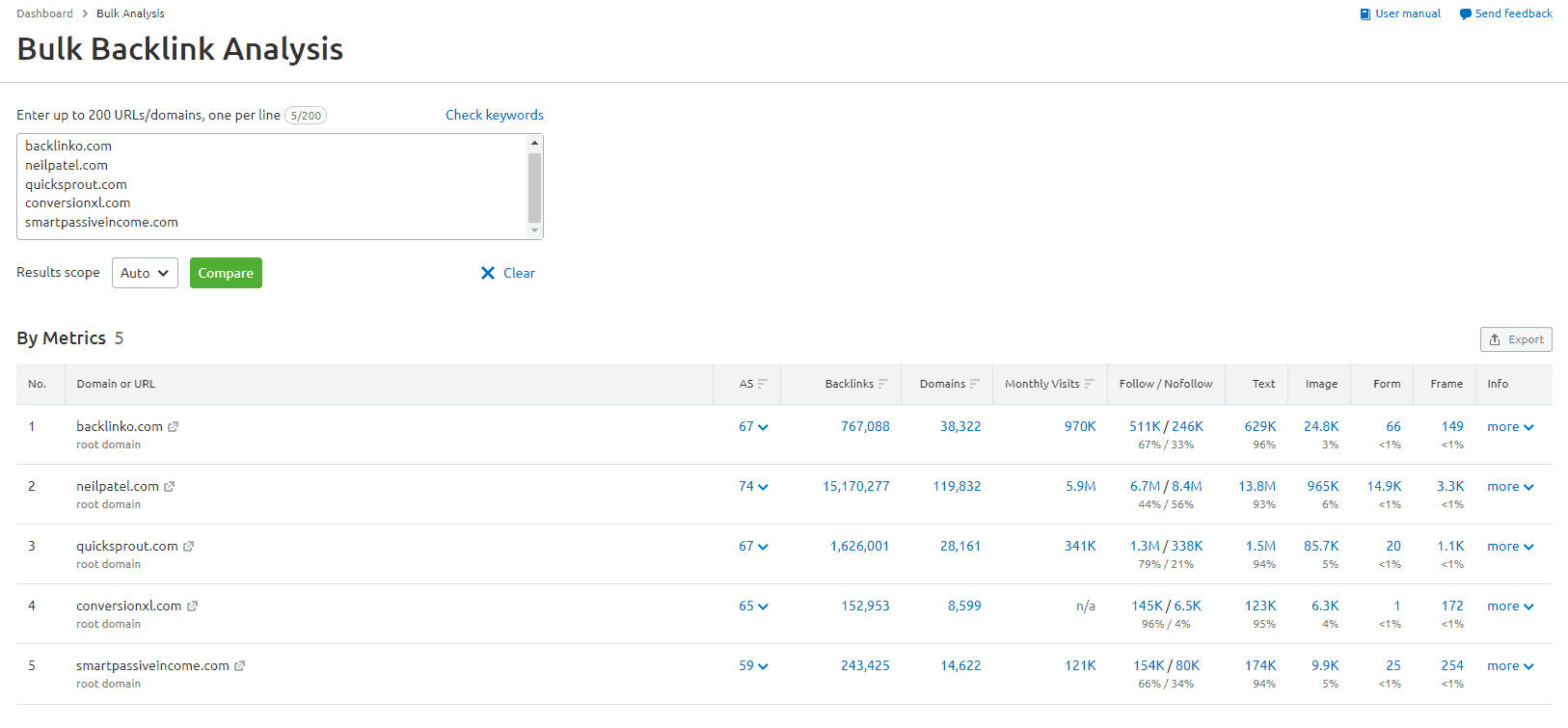The height and width of the screenshot is (728, 1568).
Task: Click backlinks value 15,170,277
Action: (856, 486)
